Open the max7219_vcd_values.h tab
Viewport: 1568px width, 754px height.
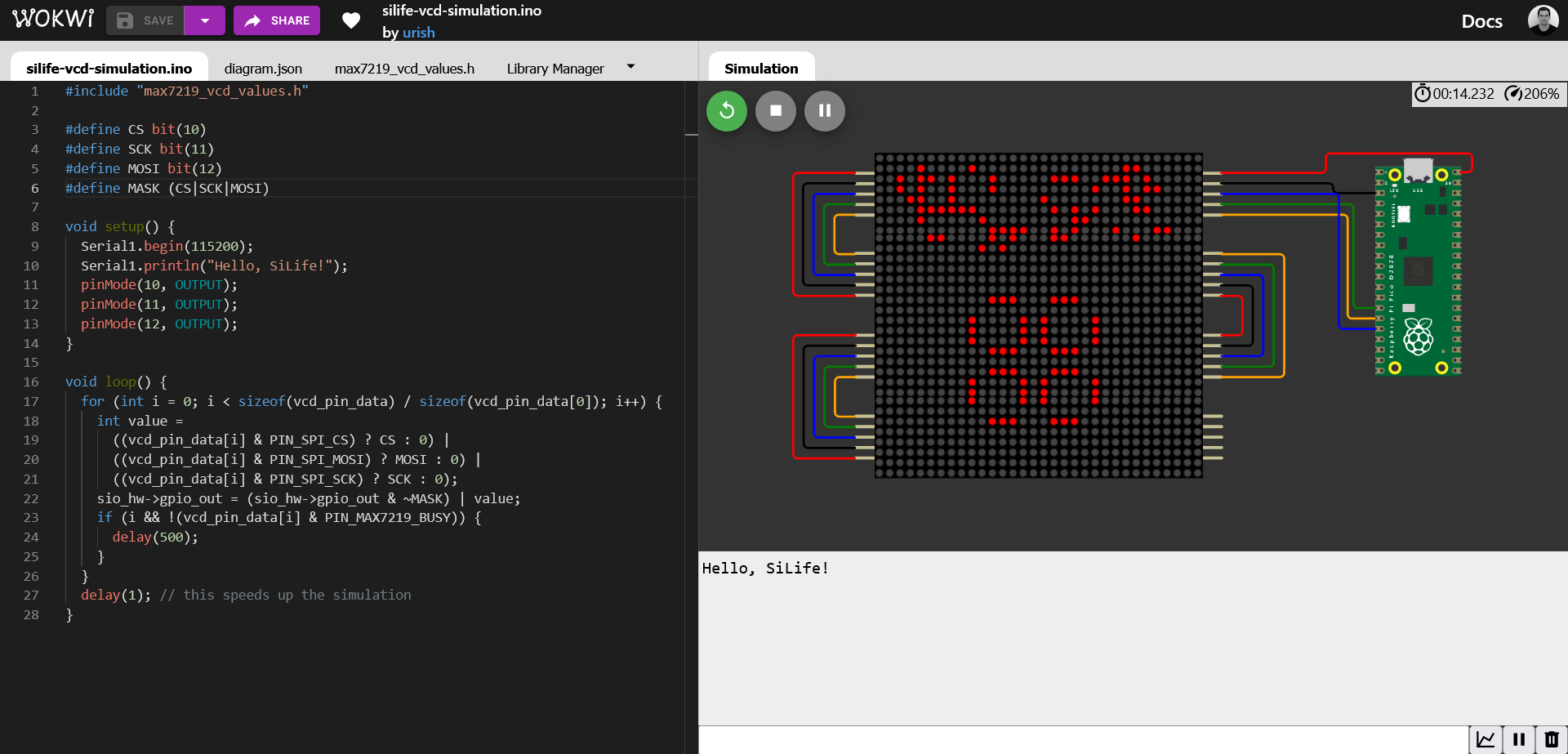coord(404,69)
